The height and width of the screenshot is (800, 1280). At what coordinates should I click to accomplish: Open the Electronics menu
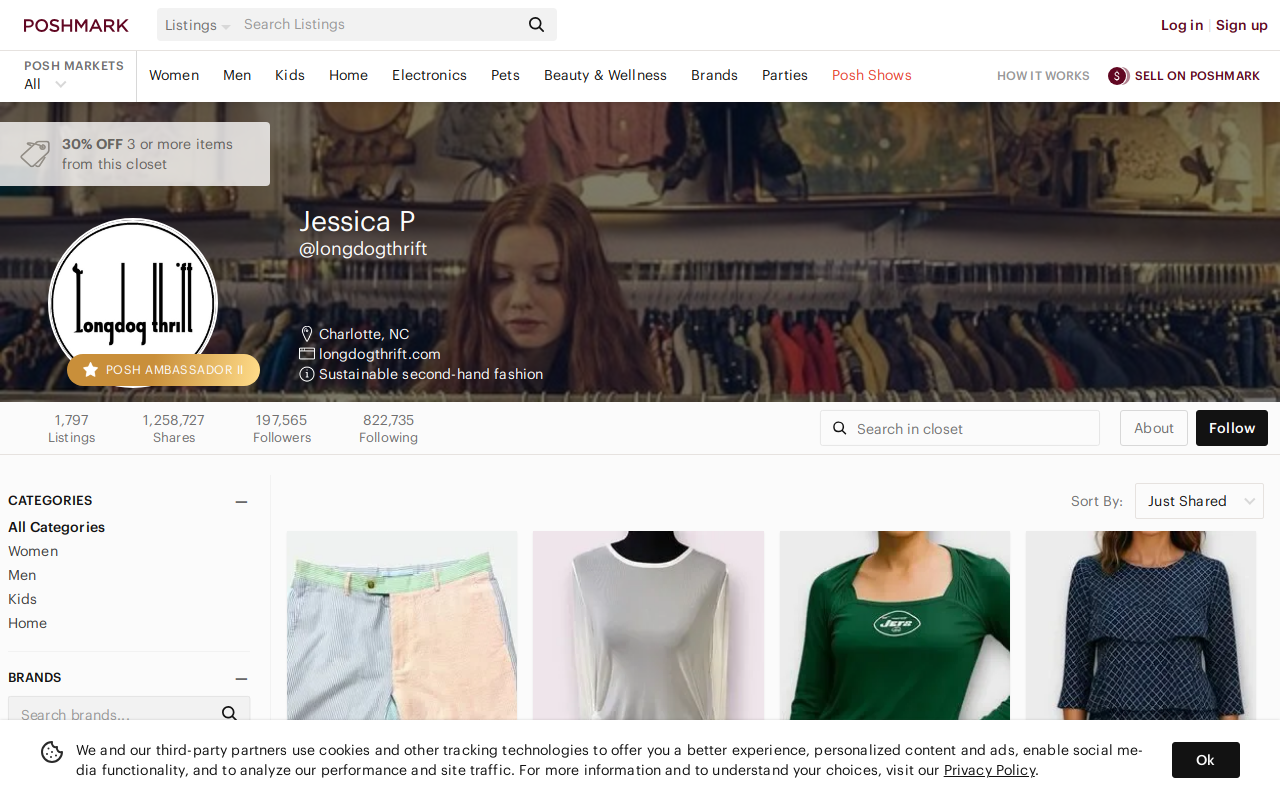(x=429, y=75)
